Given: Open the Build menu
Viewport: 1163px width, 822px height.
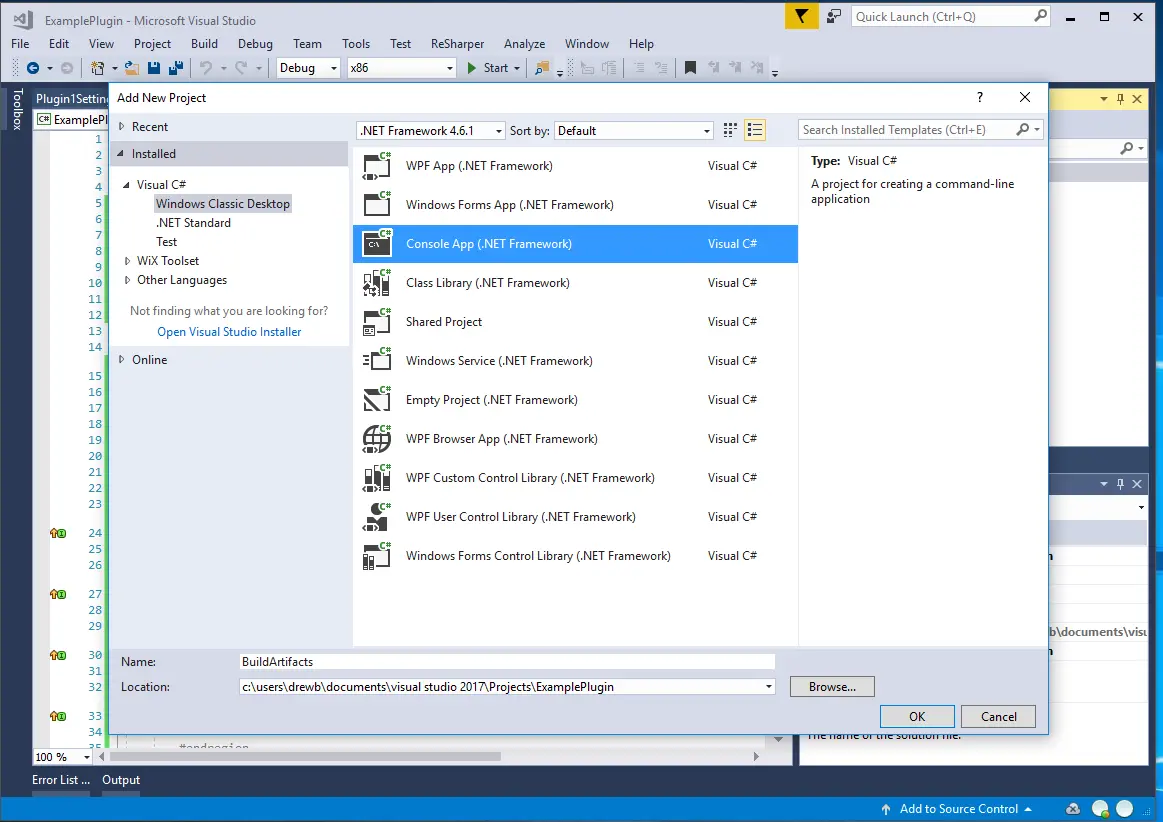Looking at the screenshot, I should pos(204,44).
